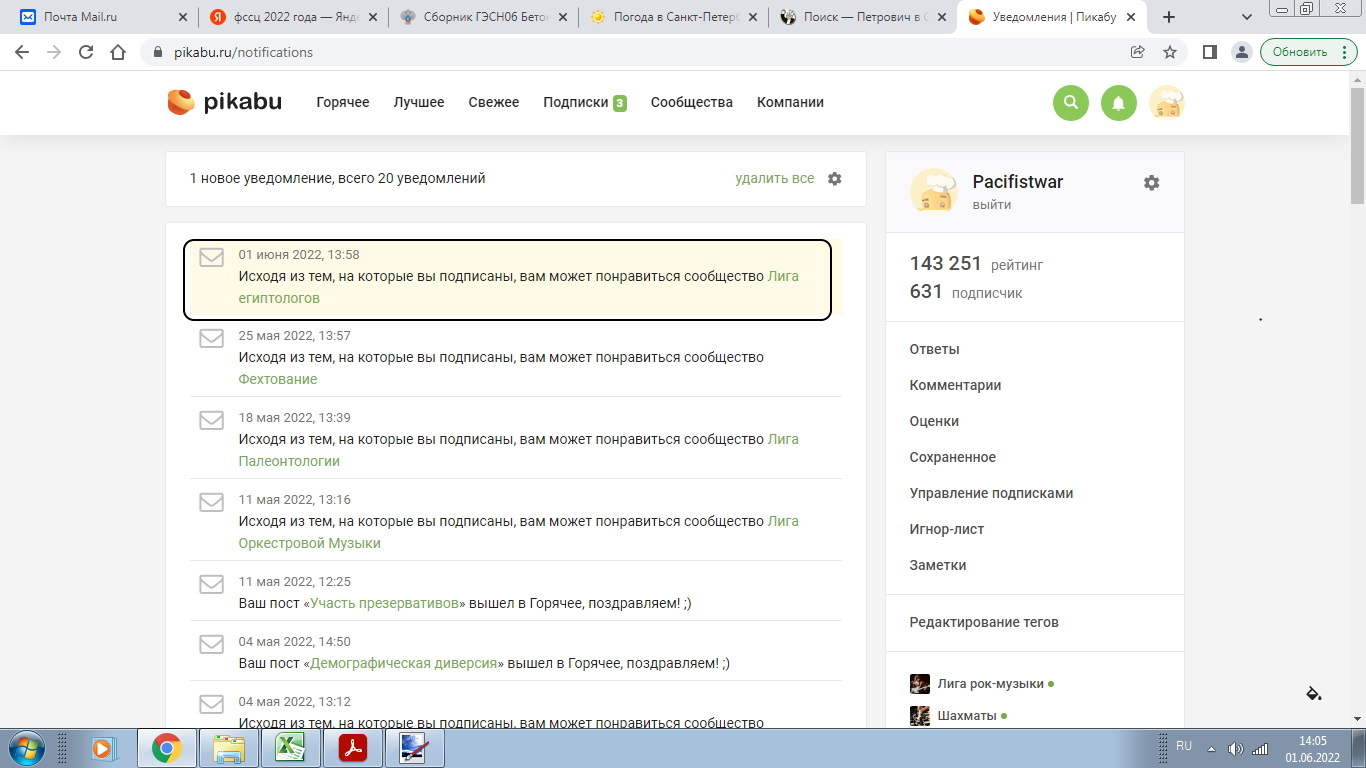Screen dimensions: 1366x768
Task: Close the Почта Mail.ru tab
Action: click(x=181, y=17)
